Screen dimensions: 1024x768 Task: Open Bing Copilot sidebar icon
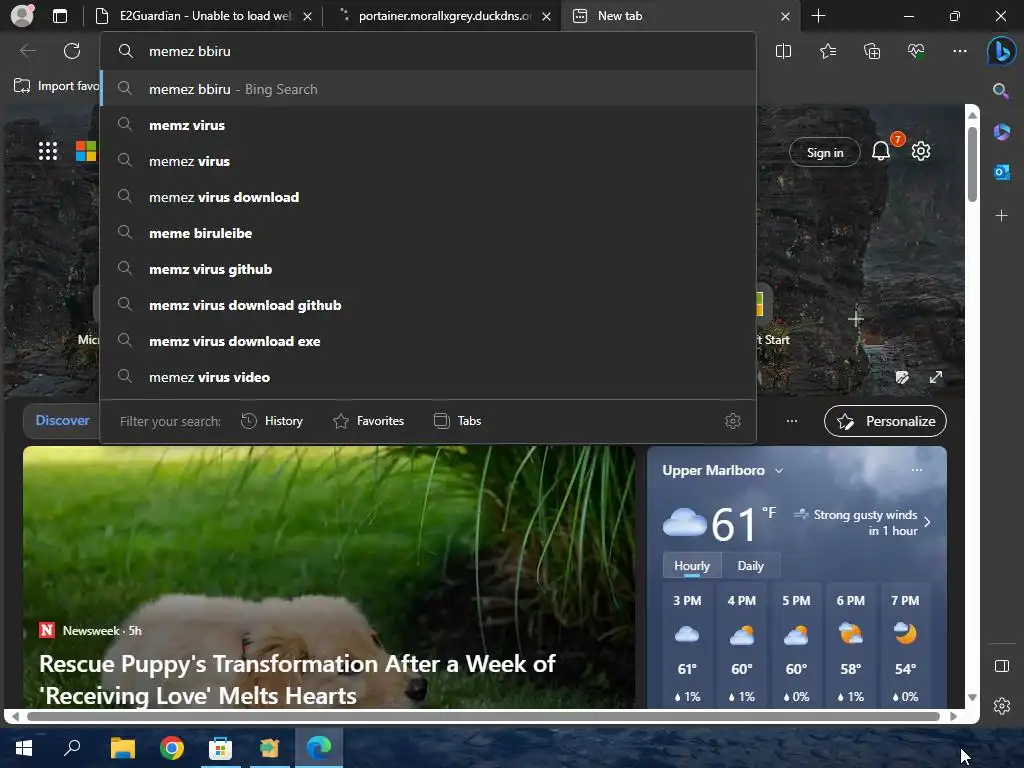click(x=1001, y=52)
